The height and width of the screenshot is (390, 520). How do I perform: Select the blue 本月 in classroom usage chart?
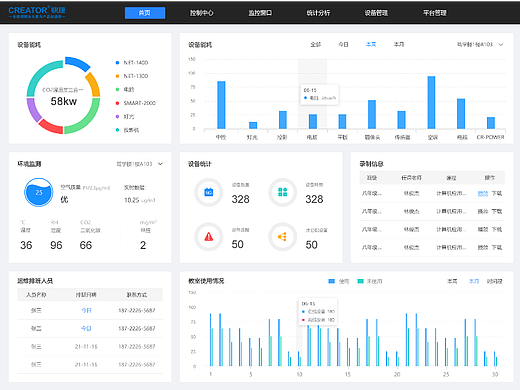[474, 281]
